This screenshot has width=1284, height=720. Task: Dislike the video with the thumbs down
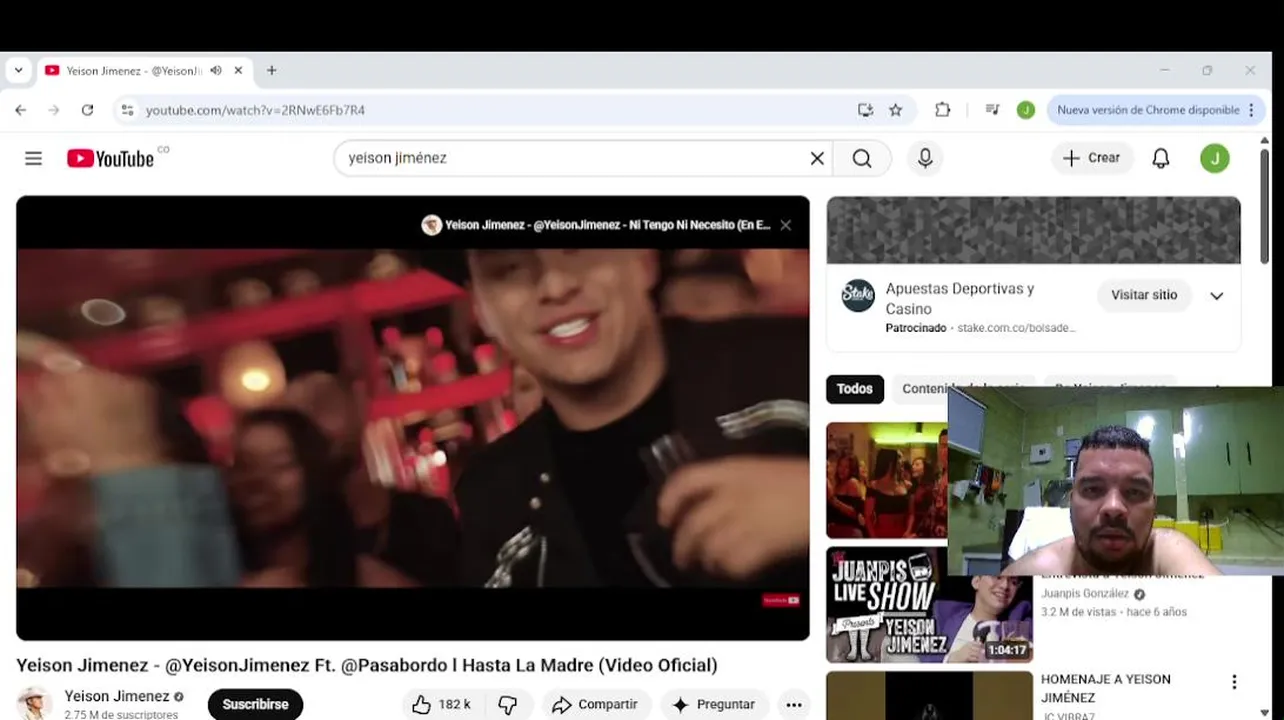click(508, 705)
